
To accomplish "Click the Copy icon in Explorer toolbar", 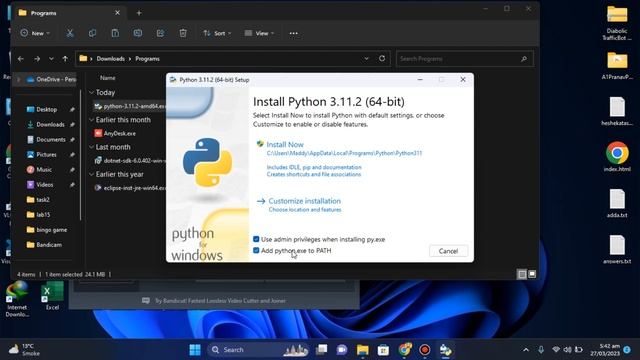I will click(x=92, y=33).
